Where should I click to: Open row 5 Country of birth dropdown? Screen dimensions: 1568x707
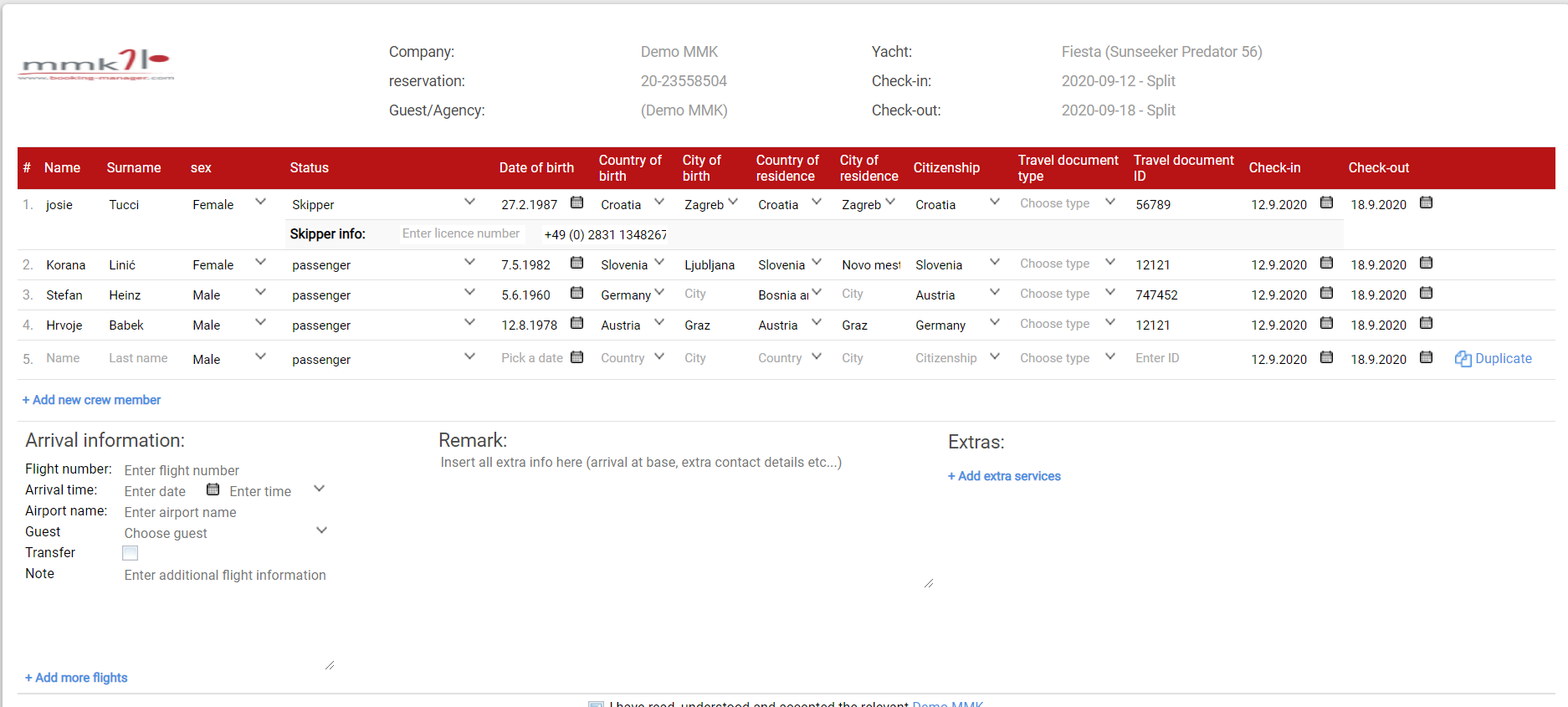pyautogui.click(x=659, y=357)
